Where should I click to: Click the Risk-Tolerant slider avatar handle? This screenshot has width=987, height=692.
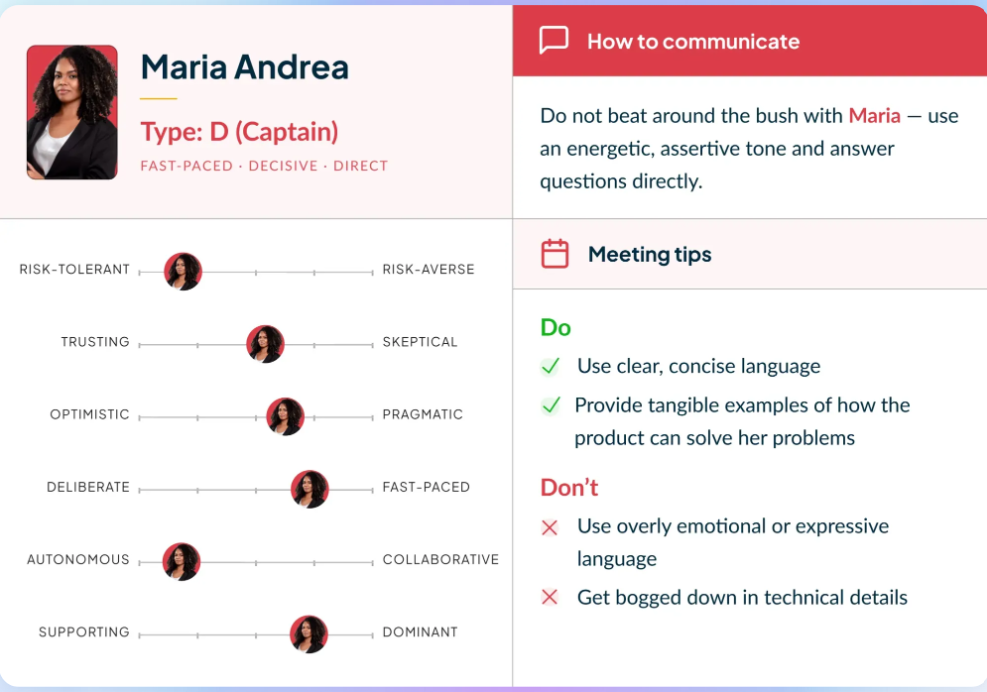tap(183, 271)
